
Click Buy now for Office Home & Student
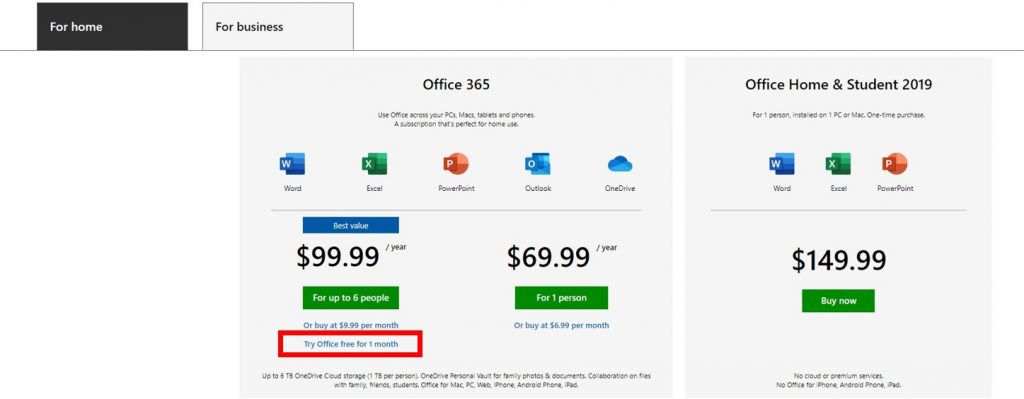[x=839, y=301]
